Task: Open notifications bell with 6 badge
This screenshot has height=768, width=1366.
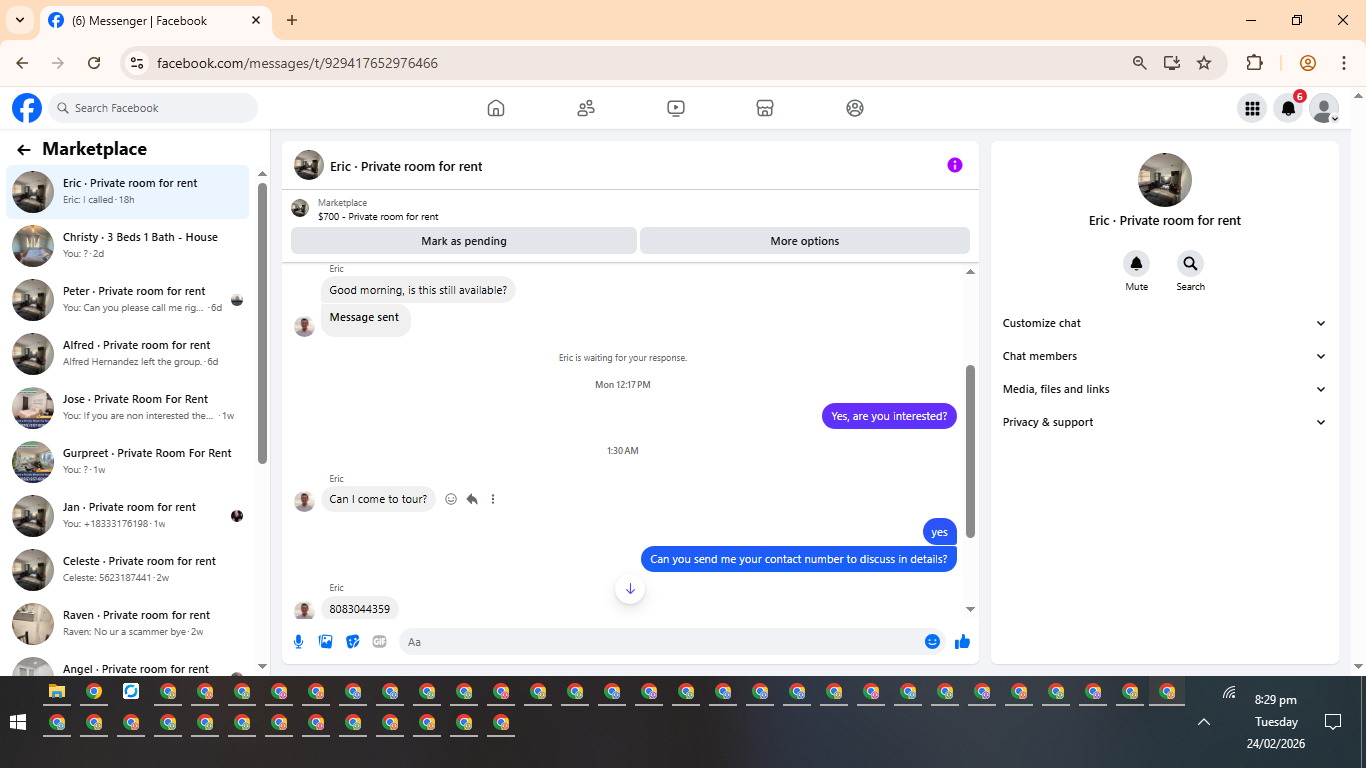Action: click(1288, 108)
